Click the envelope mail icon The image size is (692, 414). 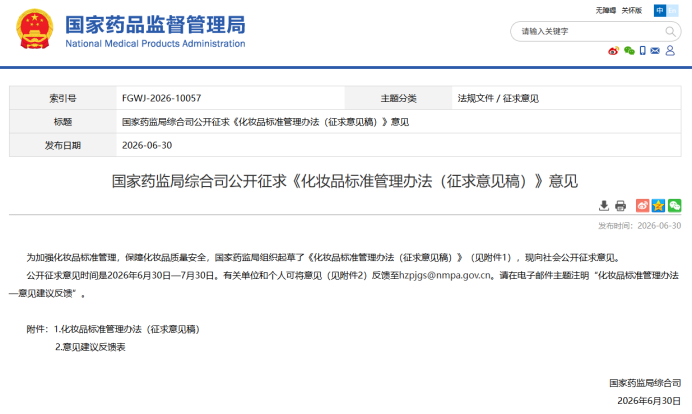655,51
